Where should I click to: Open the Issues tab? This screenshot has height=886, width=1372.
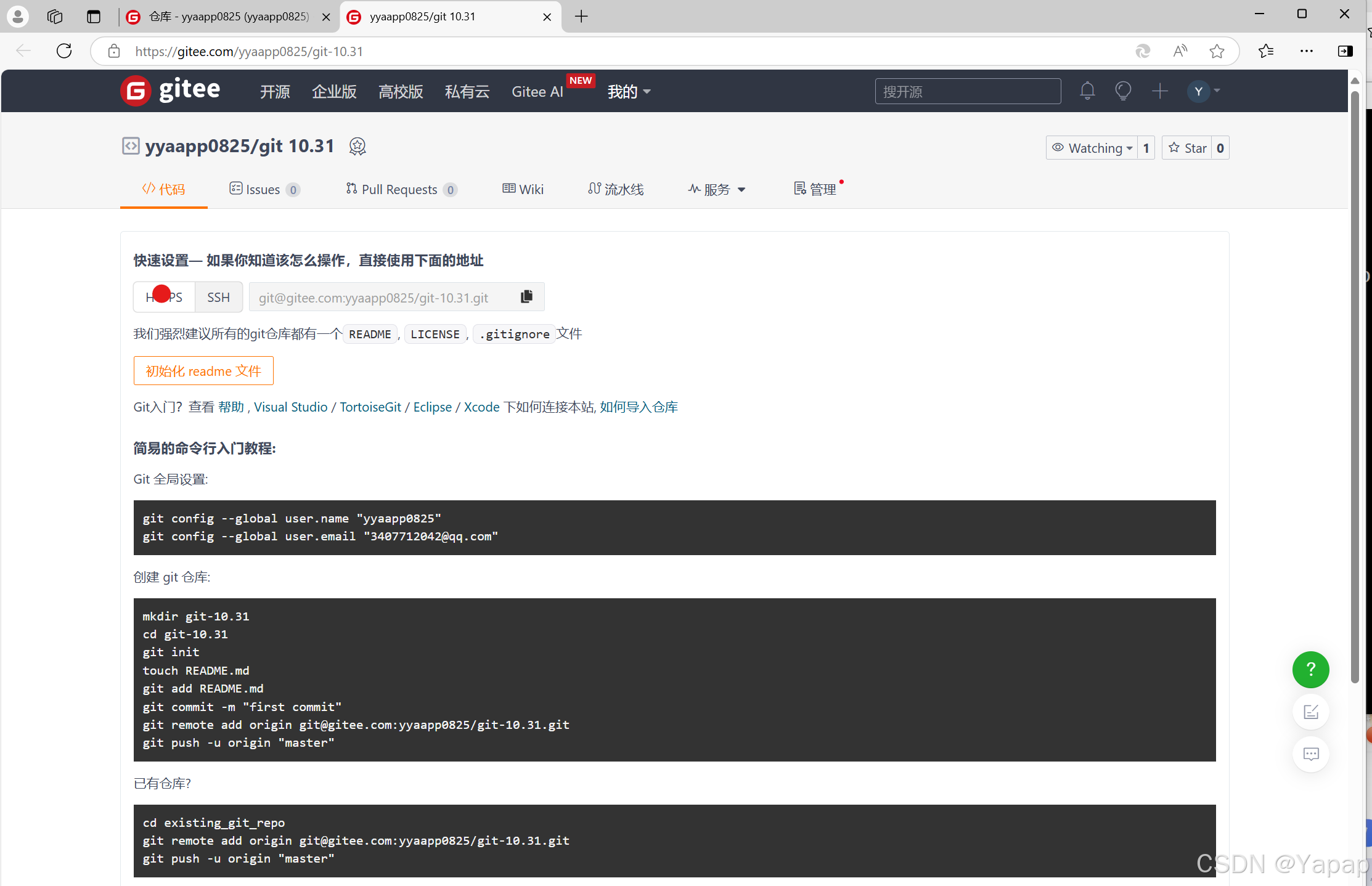coord(264,189)
